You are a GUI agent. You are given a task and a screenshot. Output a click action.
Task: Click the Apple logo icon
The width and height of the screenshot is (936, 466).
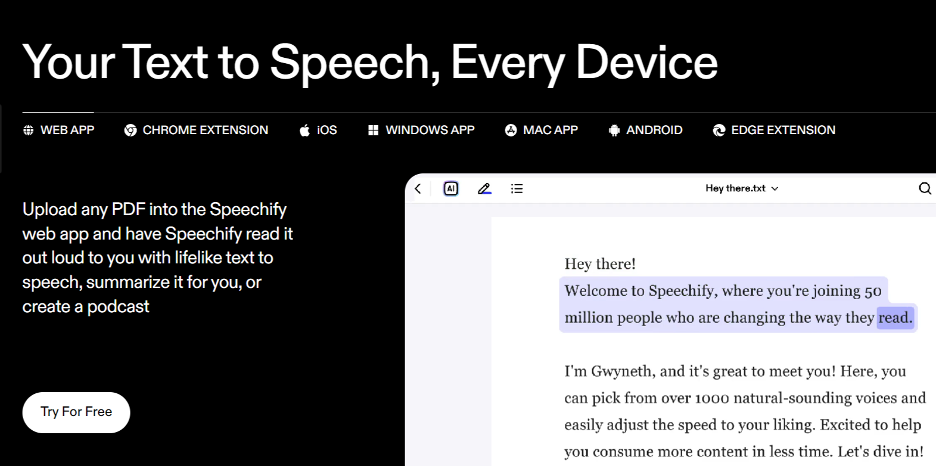(x=304, y=130)
